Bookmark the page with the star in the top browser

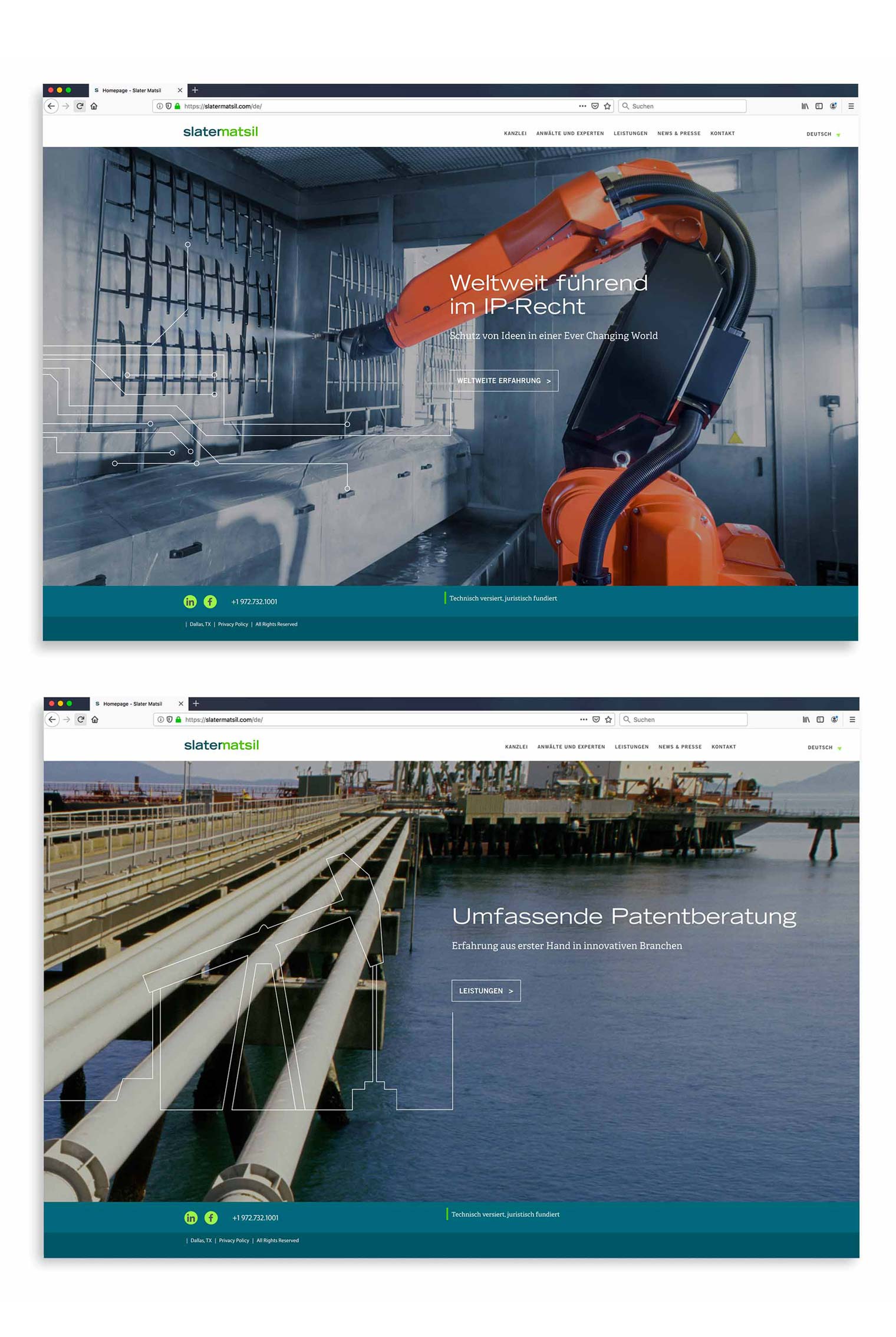point(607,106)
